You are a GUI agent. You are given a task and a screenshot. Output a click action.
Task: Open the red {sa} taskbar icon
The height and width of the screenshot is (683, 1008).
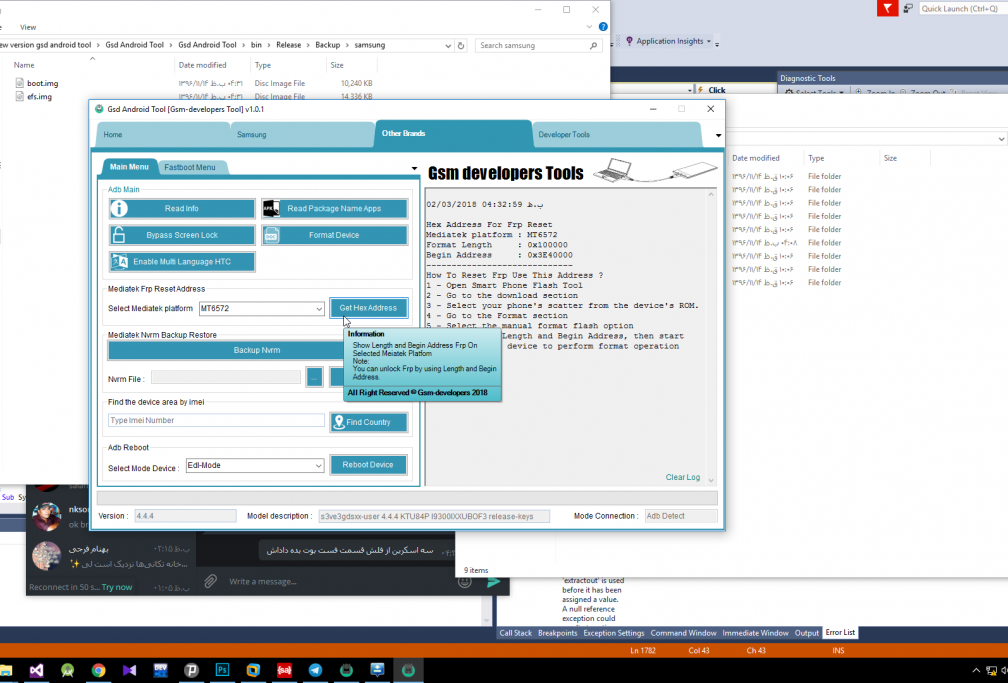pos(284,670)
